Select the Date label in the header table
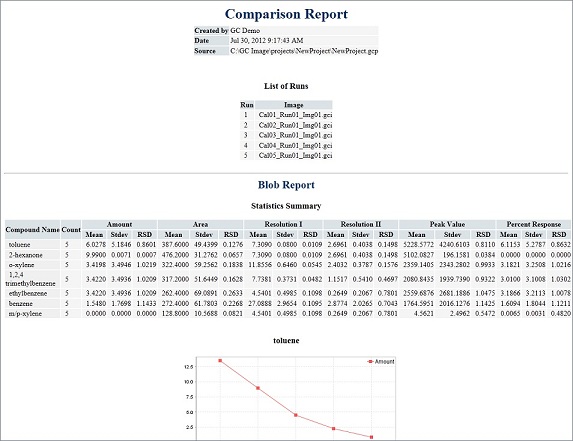This screenshot has height=441, width=573. click(x=202, y=41)
